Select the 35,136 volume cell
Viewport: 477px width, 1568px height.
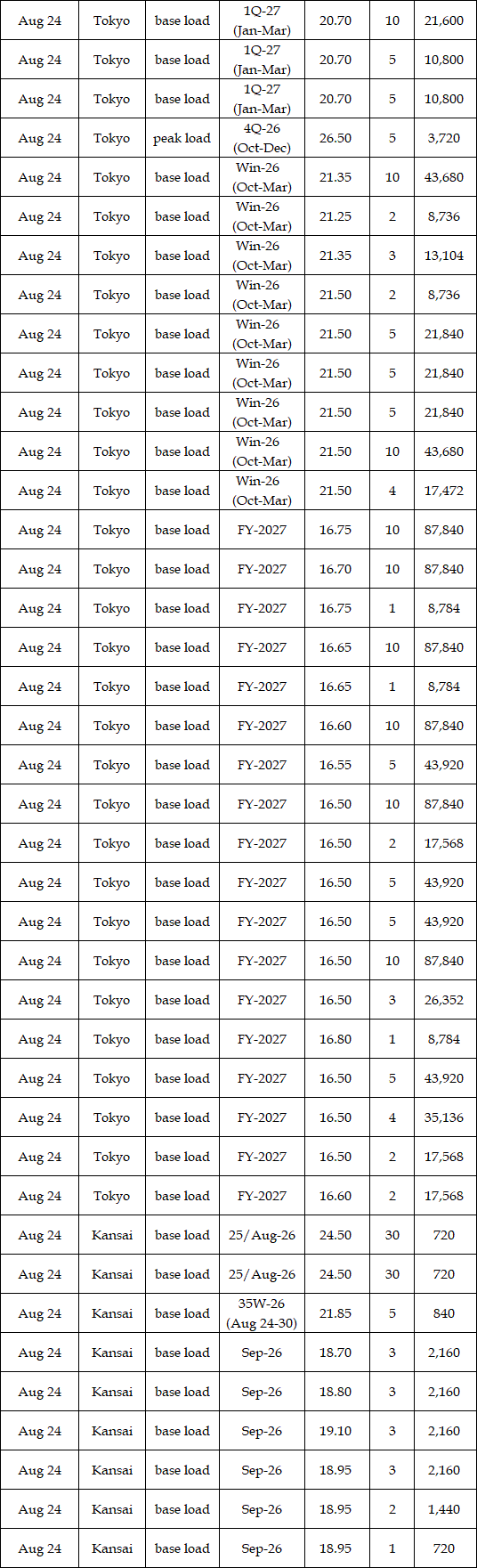coord(443,1117)
